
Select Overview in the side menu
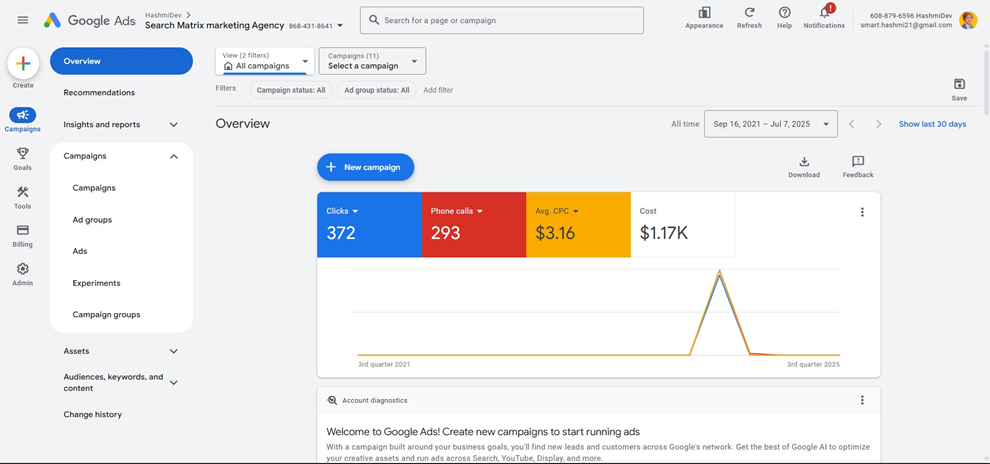[x=121, y=61]
